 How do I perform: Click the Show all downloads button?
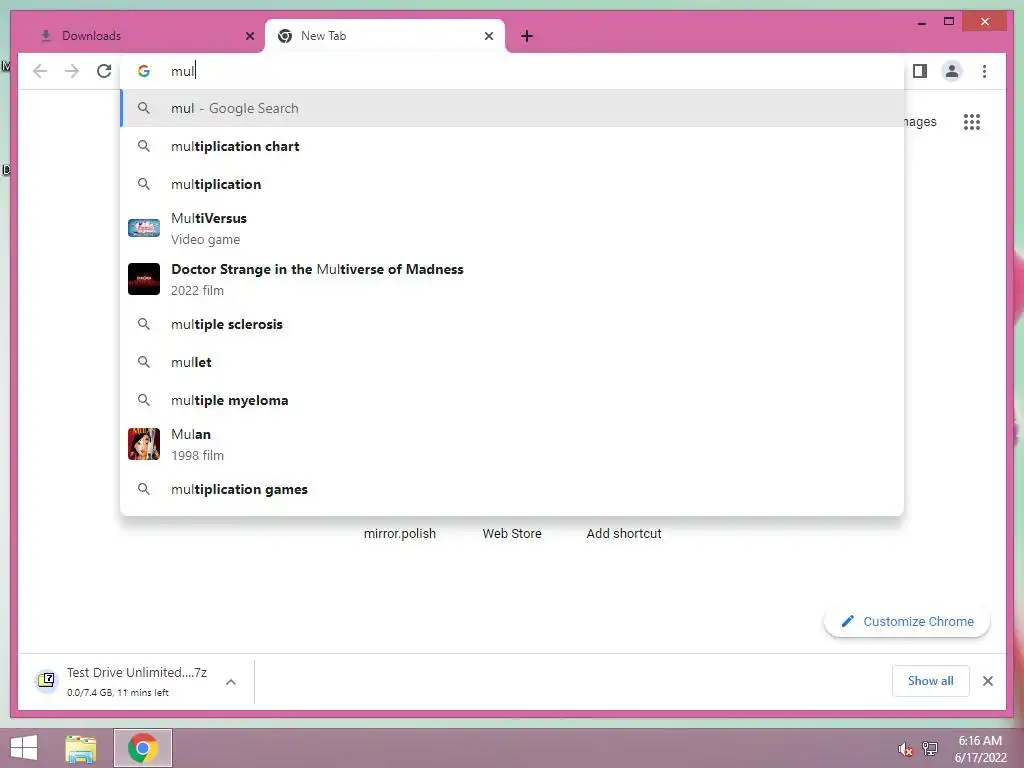pos(931,681)
